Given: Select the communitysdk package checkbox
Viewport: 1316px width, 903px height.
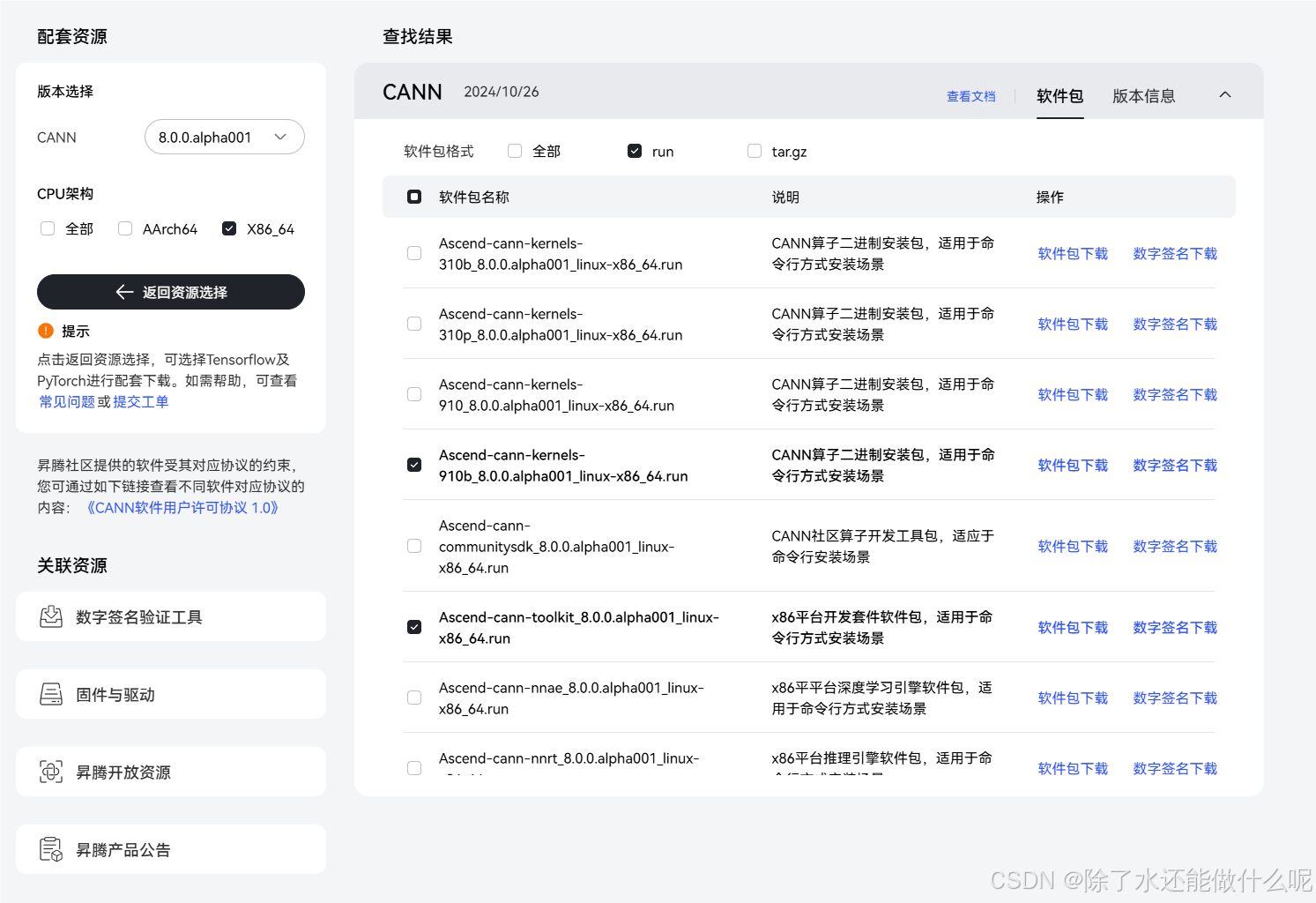Looking at the screenshot, I should [414, 546].
